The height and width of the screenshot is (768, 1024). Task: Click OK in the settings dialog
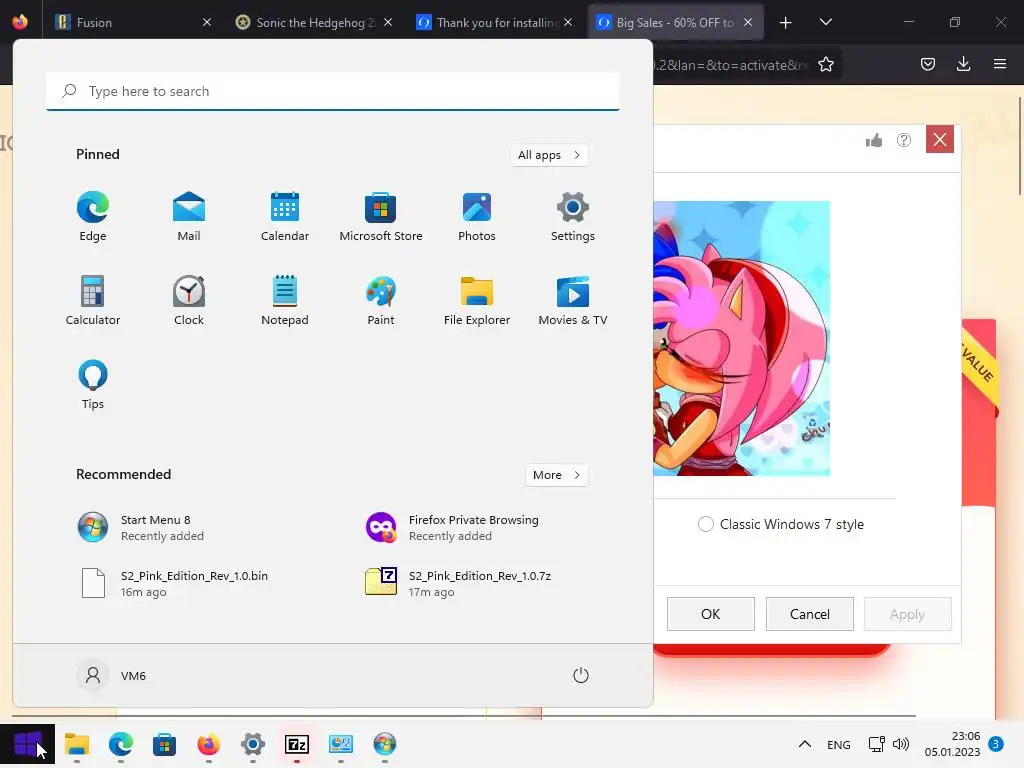(711, 614)
